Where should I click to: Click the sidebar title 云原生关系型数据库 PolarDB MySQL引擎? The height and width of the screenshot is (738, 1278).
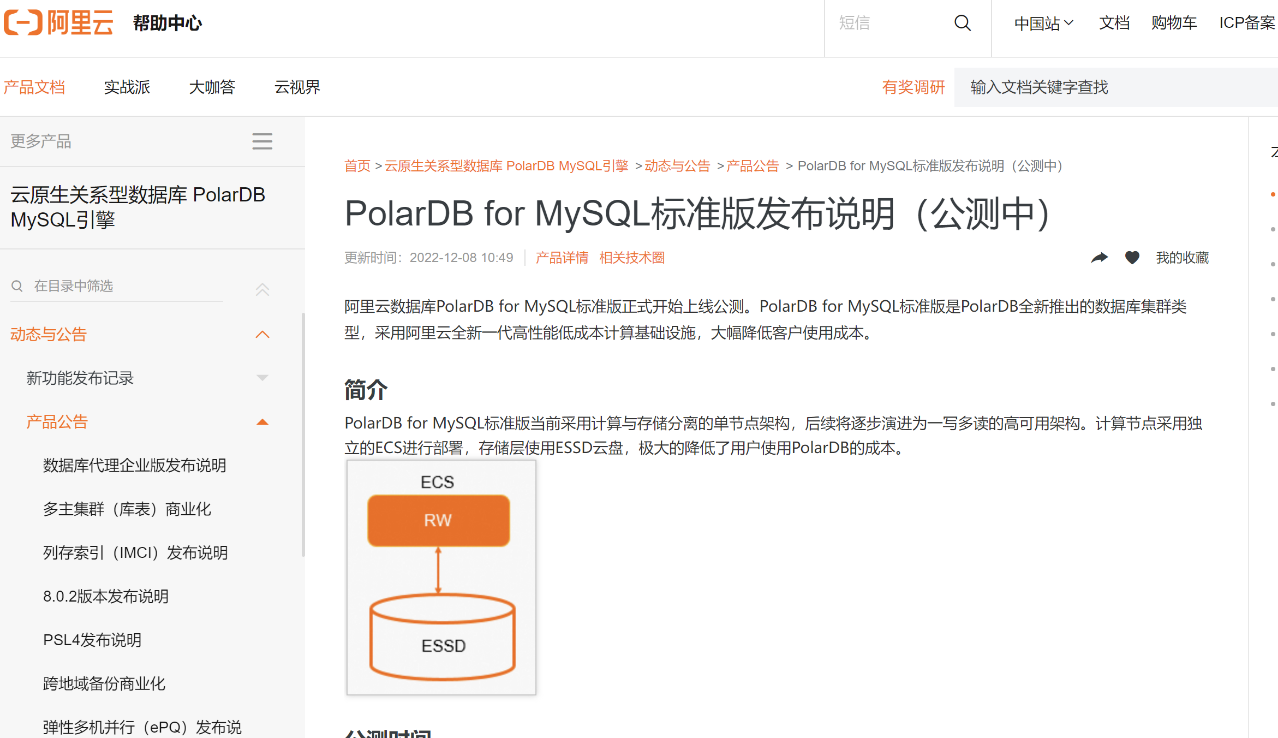tap(138, 207)
